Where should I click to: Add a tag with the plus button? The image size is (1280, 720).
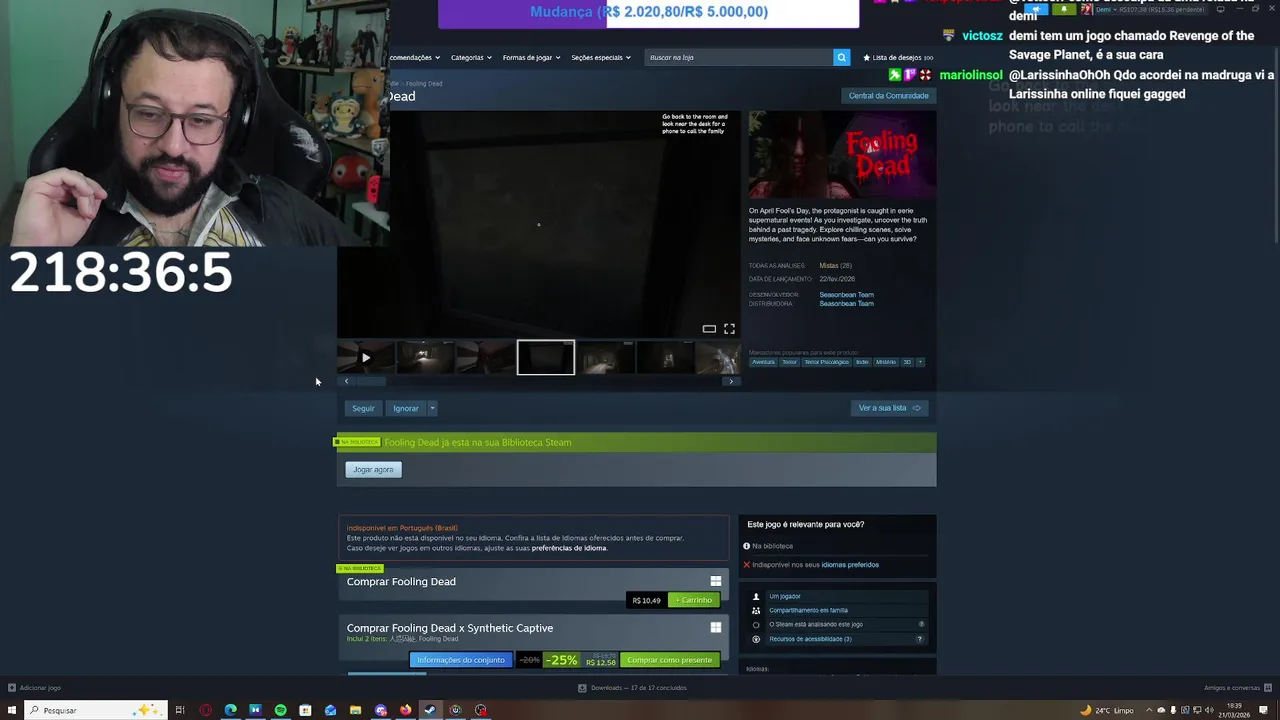(920, 362)
